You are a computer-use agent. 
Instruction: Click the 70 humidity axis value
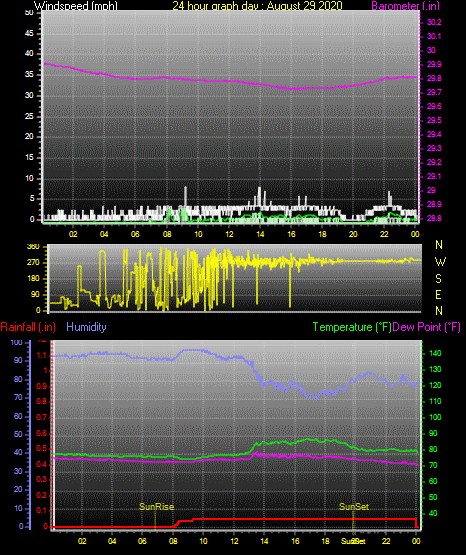click(x=18, y=397)
